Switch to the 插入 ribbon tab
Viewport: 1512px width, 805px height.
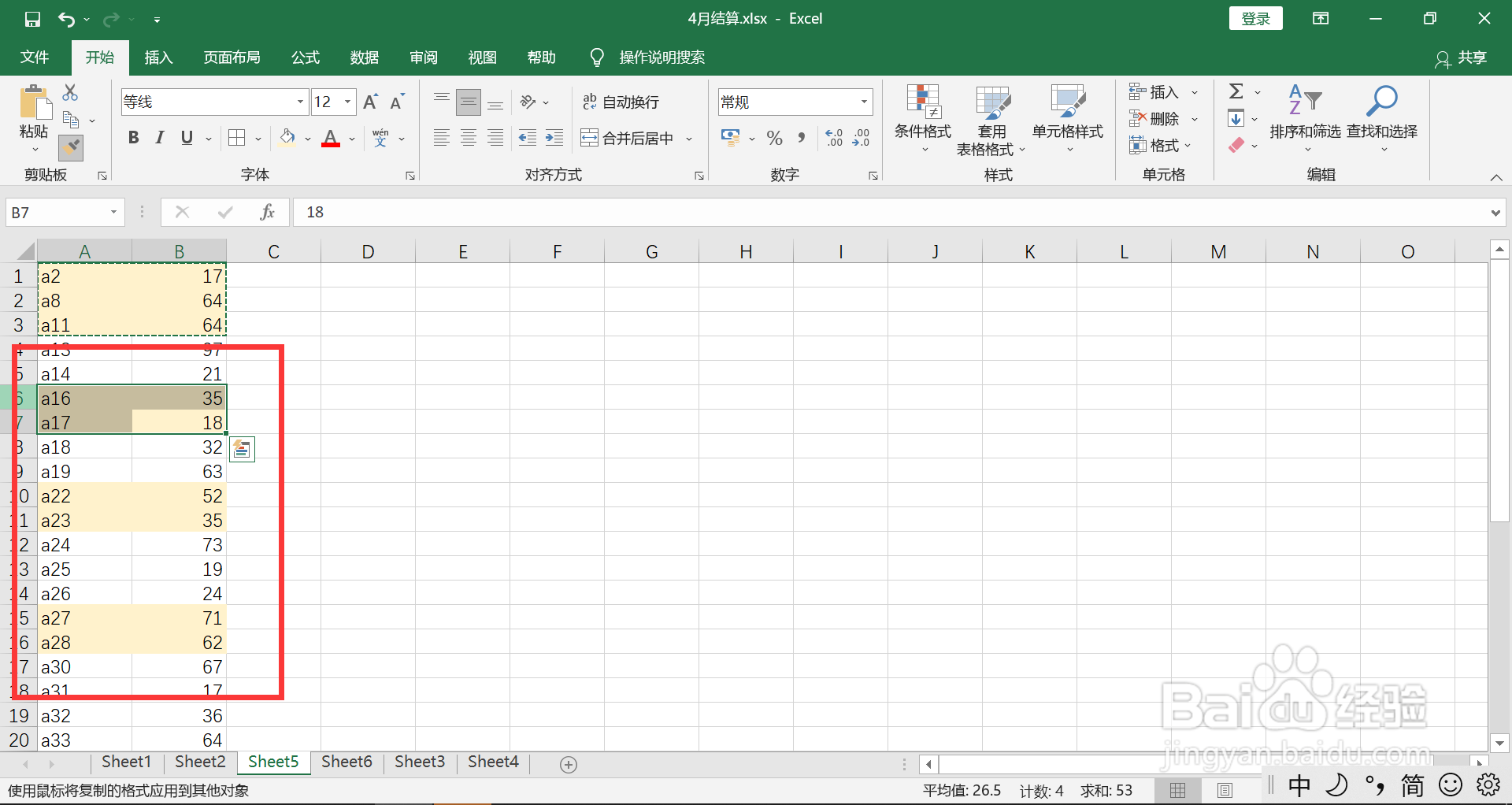(158, 57)
